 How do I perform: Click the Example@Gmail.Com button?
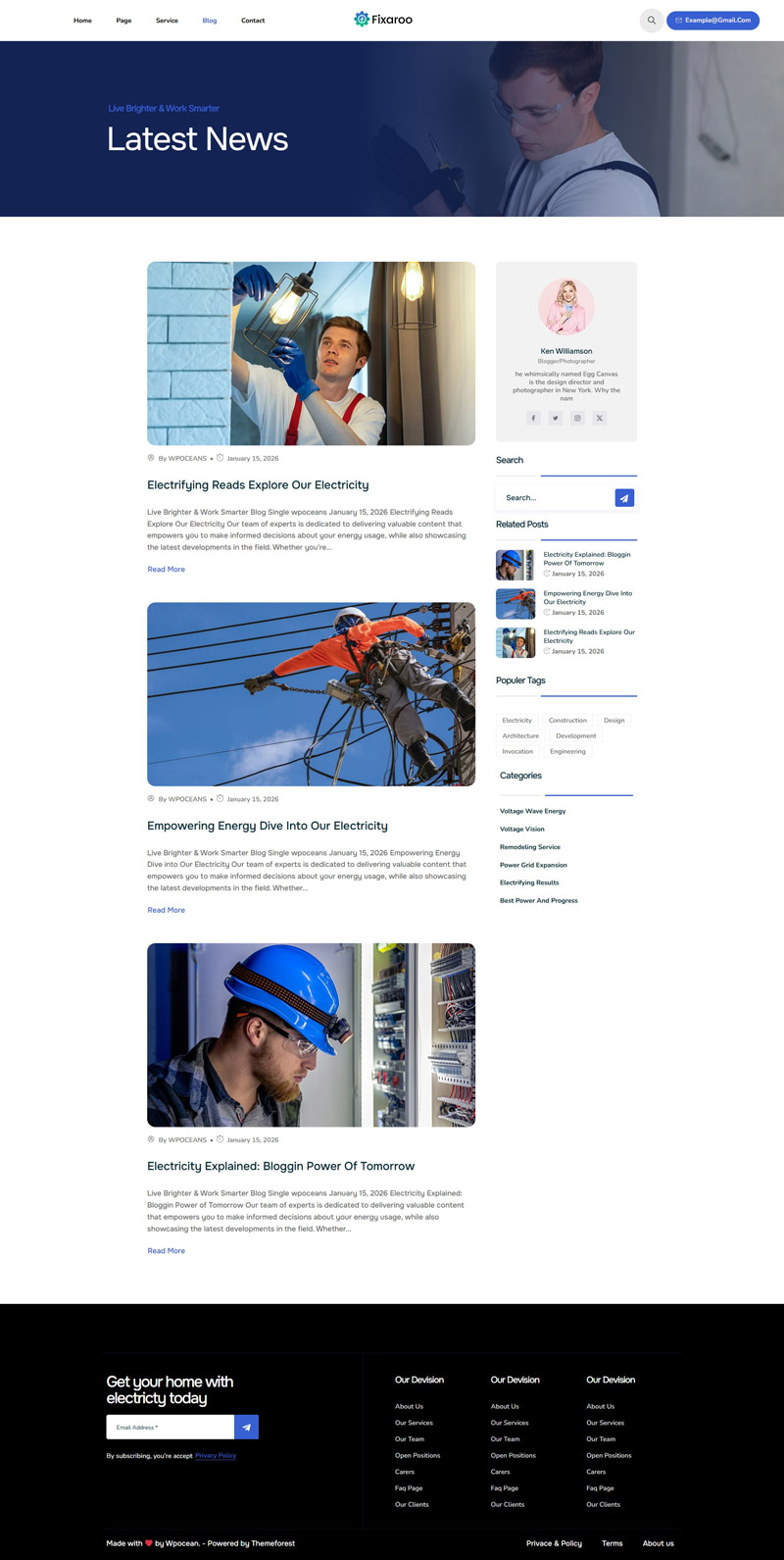712,20
